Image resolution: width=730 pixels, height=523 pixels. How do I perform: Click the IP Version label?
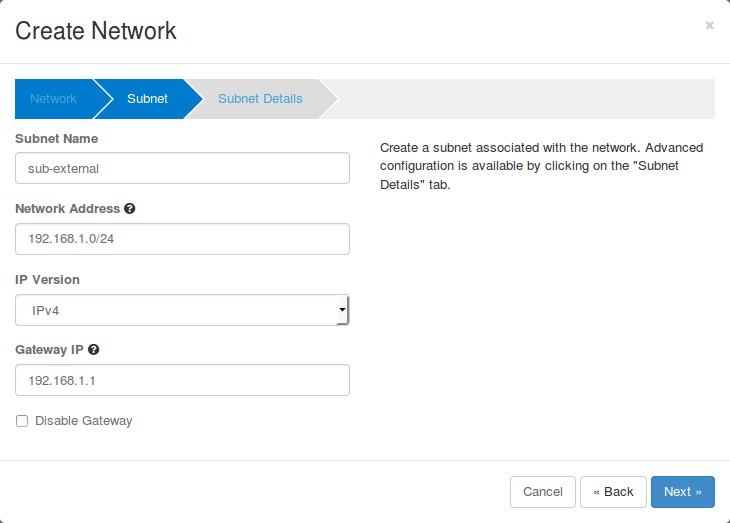[48, 280]
